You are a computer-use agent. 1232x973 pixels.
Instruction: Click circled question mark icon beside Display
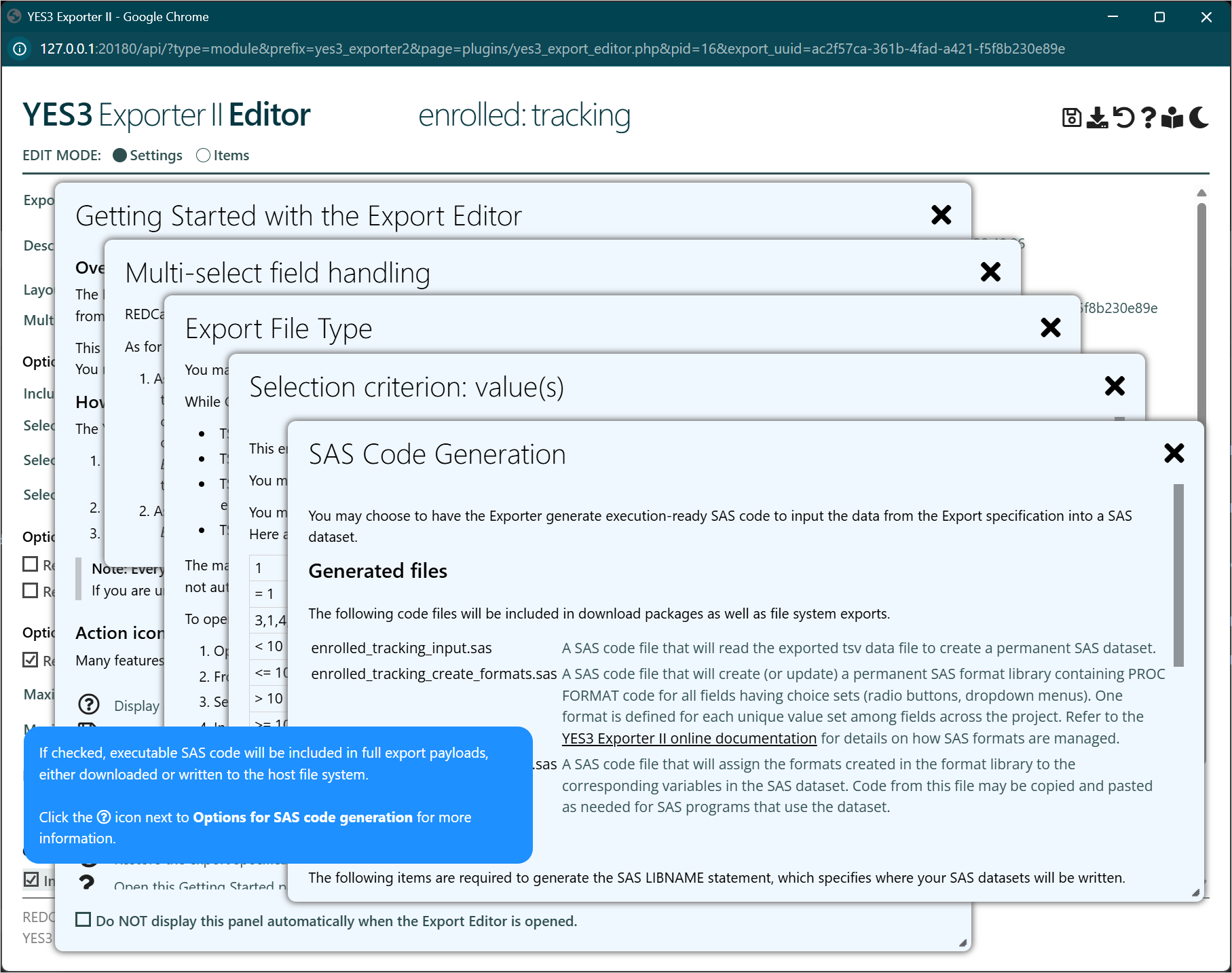coord(89,705)
